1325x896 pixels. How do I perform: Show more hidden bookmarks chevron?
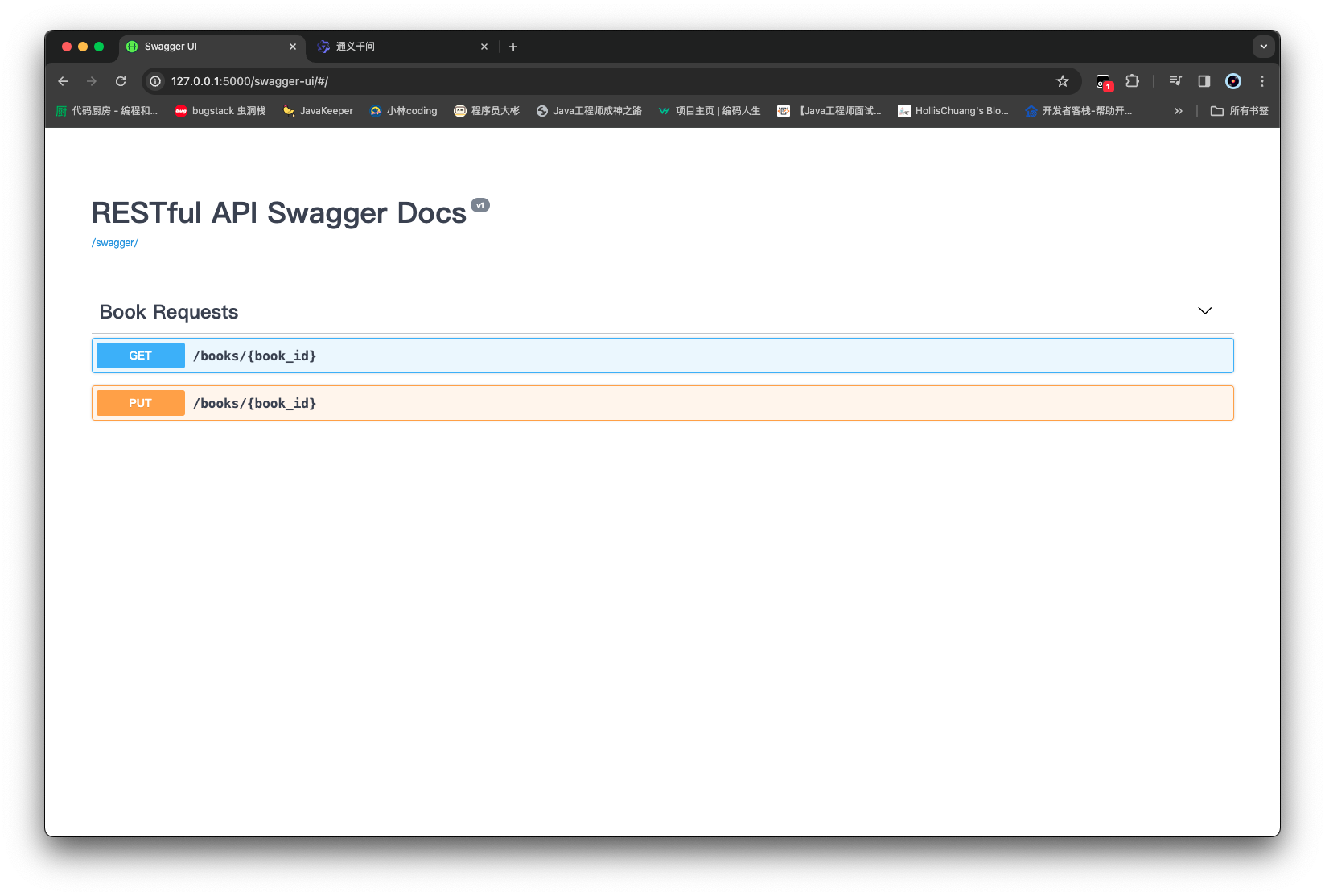[x=1179, y=111]
